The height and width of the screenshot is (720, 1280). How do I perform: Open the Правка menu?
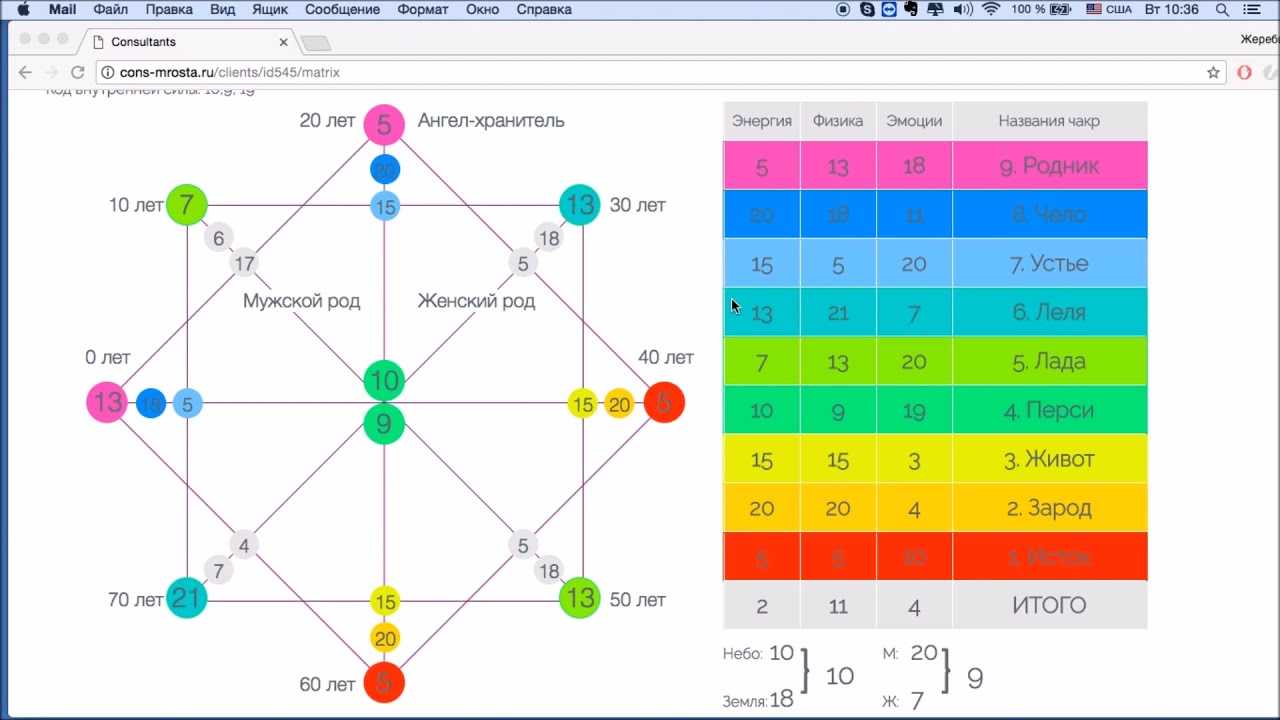click(169, 9)
